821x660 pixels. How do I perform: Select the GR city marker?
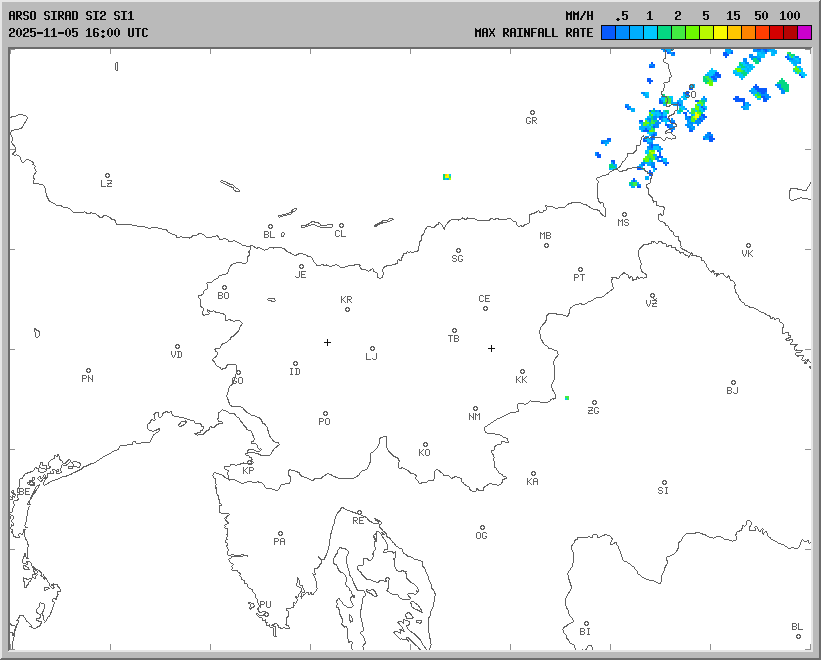[x=532, y=113]
